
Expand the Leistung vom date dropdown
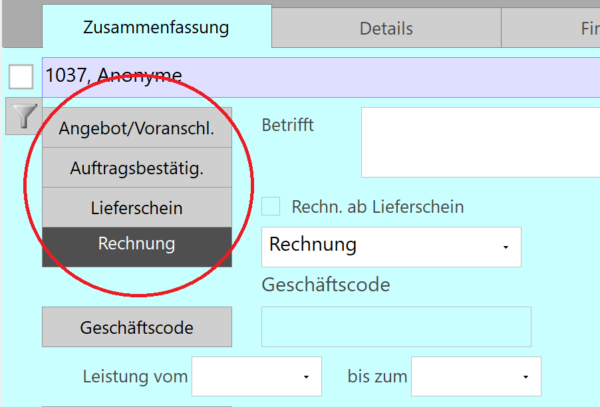coord(306,377)
